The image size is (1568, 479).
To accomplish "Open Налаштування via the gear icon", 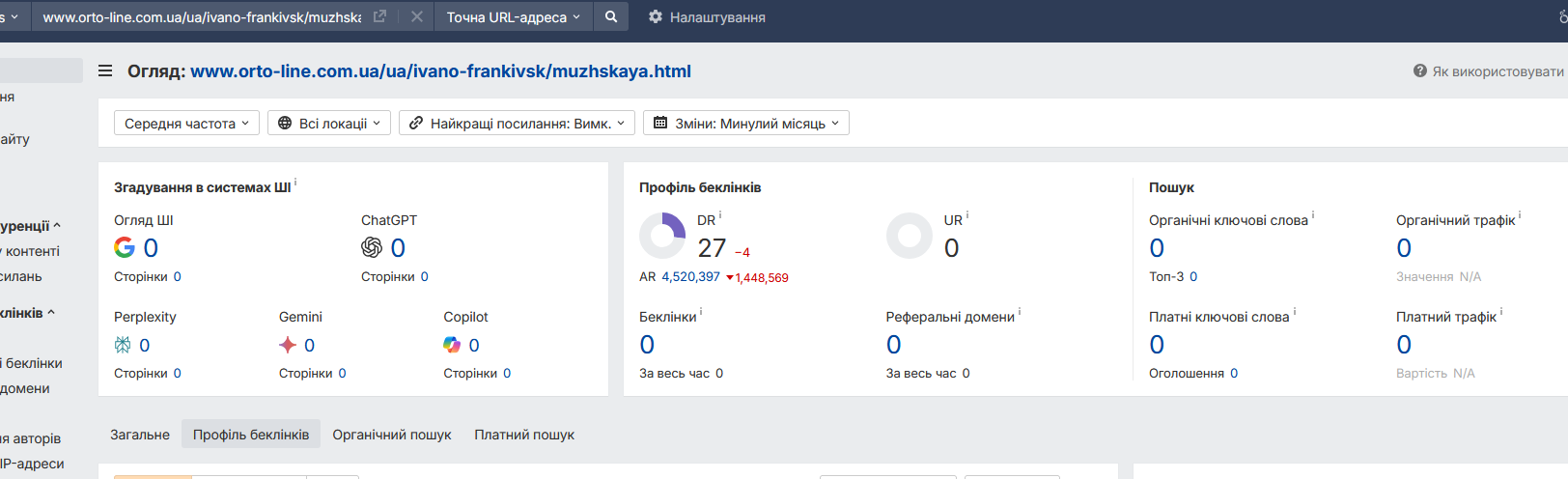I will (656, 16).
